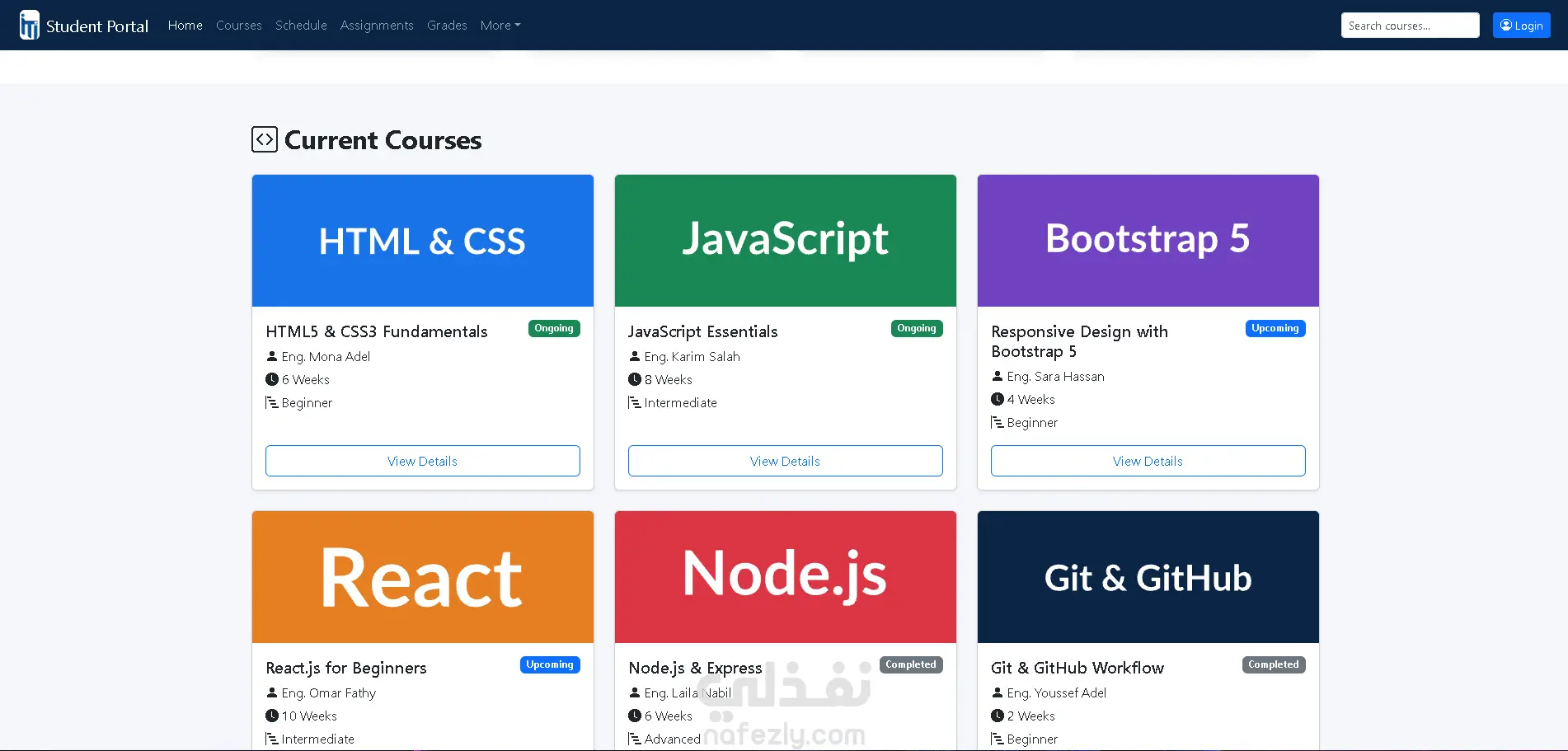Click instructor name Eng. Mona Adel
Viewport: 1568px width, 751px height.
pyautogui.click(x=326, y=356)
